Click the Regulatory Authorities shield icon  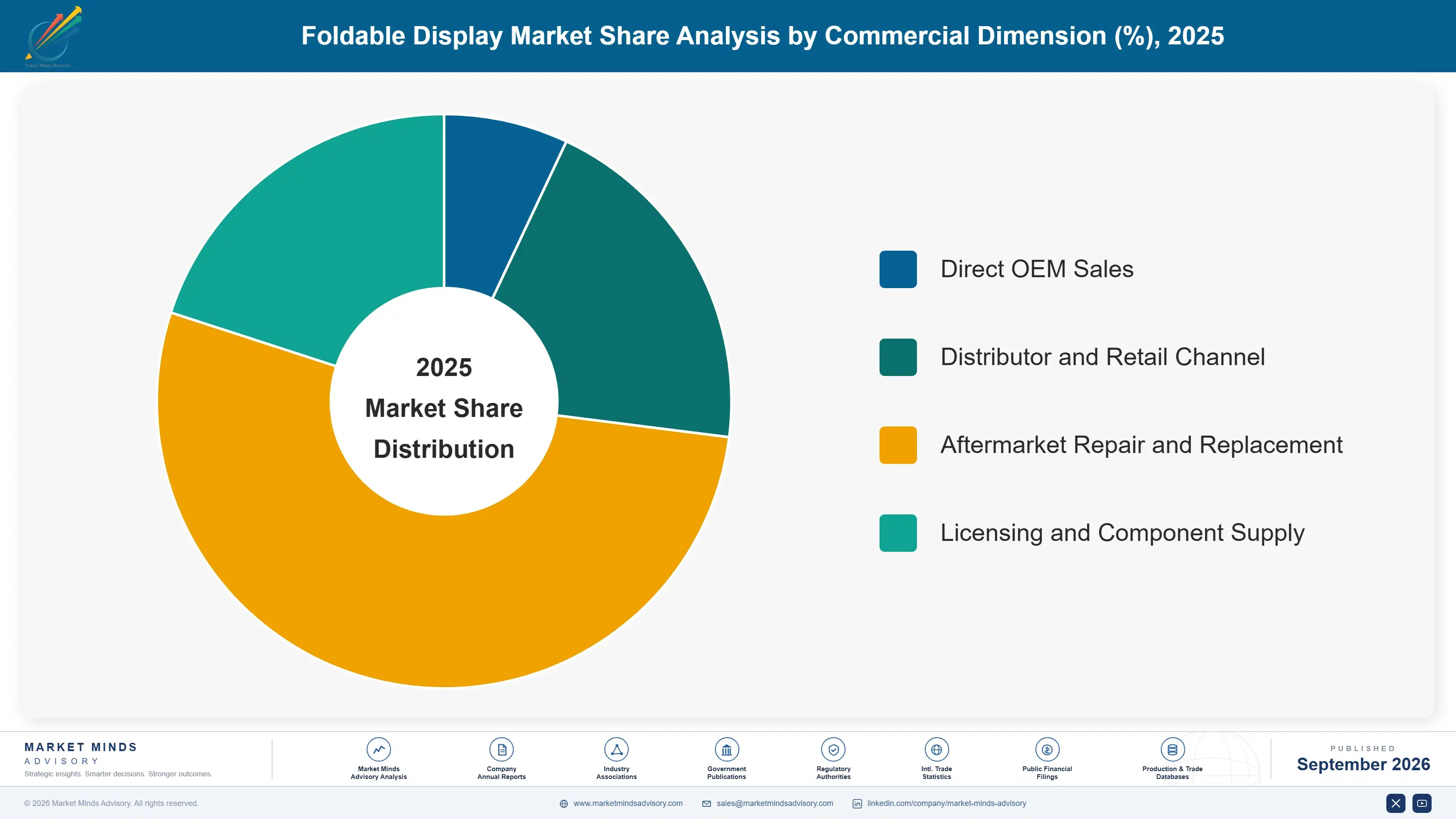pyautogui.click(x=833, y=749)
